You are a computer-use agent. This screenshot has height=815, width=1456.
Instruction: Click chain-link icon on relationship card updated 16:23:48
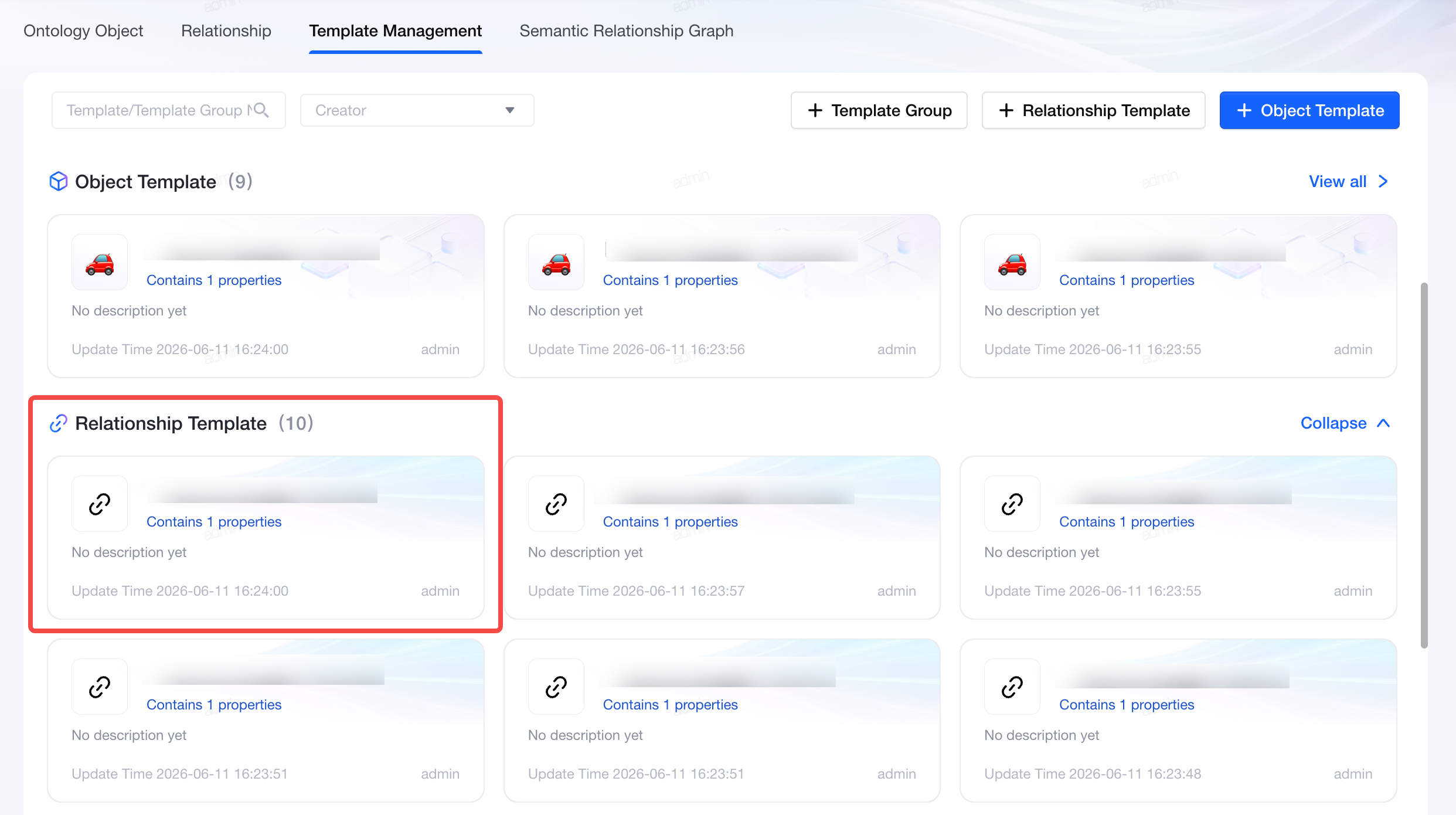point(1012,687)
